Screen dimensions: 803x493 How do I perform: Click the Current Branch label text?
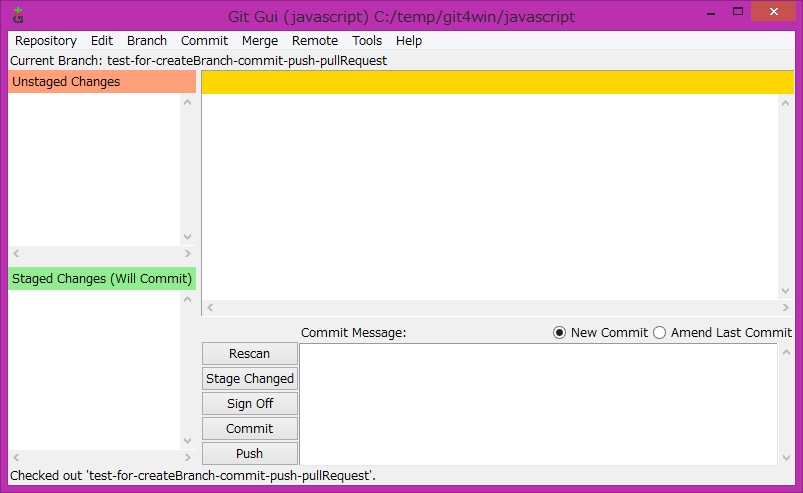pyautogui.click(x=198, y=61)
